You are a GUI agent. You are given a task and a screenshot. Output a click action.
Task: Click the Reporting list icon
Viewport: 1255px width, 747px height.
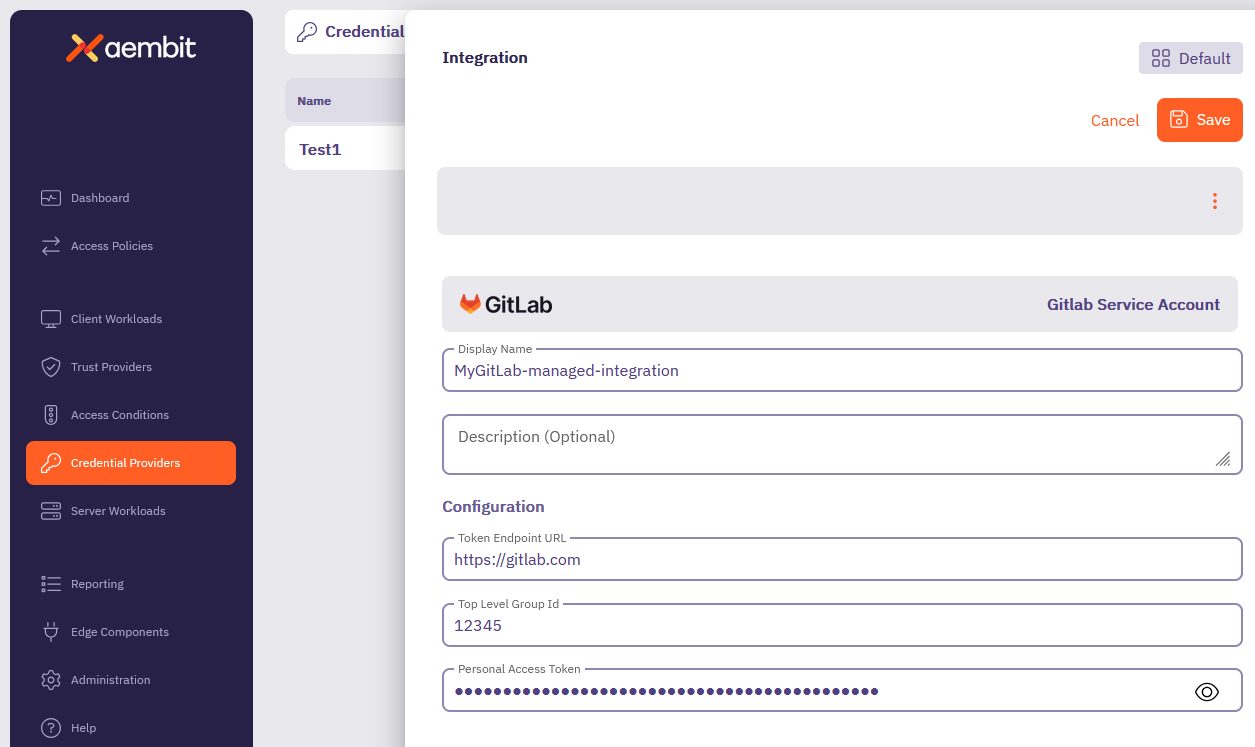click(x=51, y=584)
